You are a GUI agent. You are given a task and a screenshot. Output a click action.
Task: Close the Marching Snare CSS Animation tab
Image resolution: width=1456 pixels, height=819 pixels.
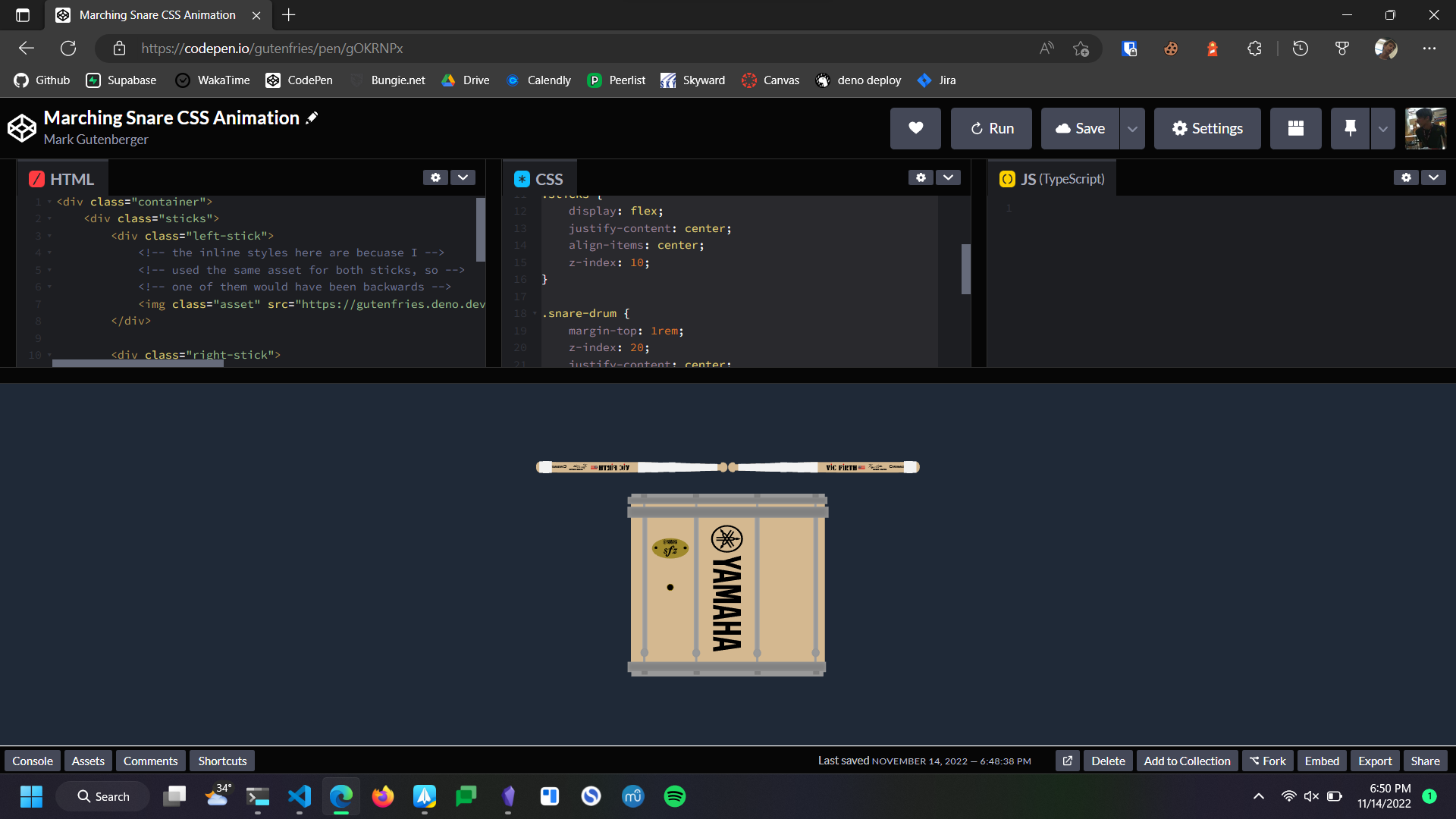point(256,15)
